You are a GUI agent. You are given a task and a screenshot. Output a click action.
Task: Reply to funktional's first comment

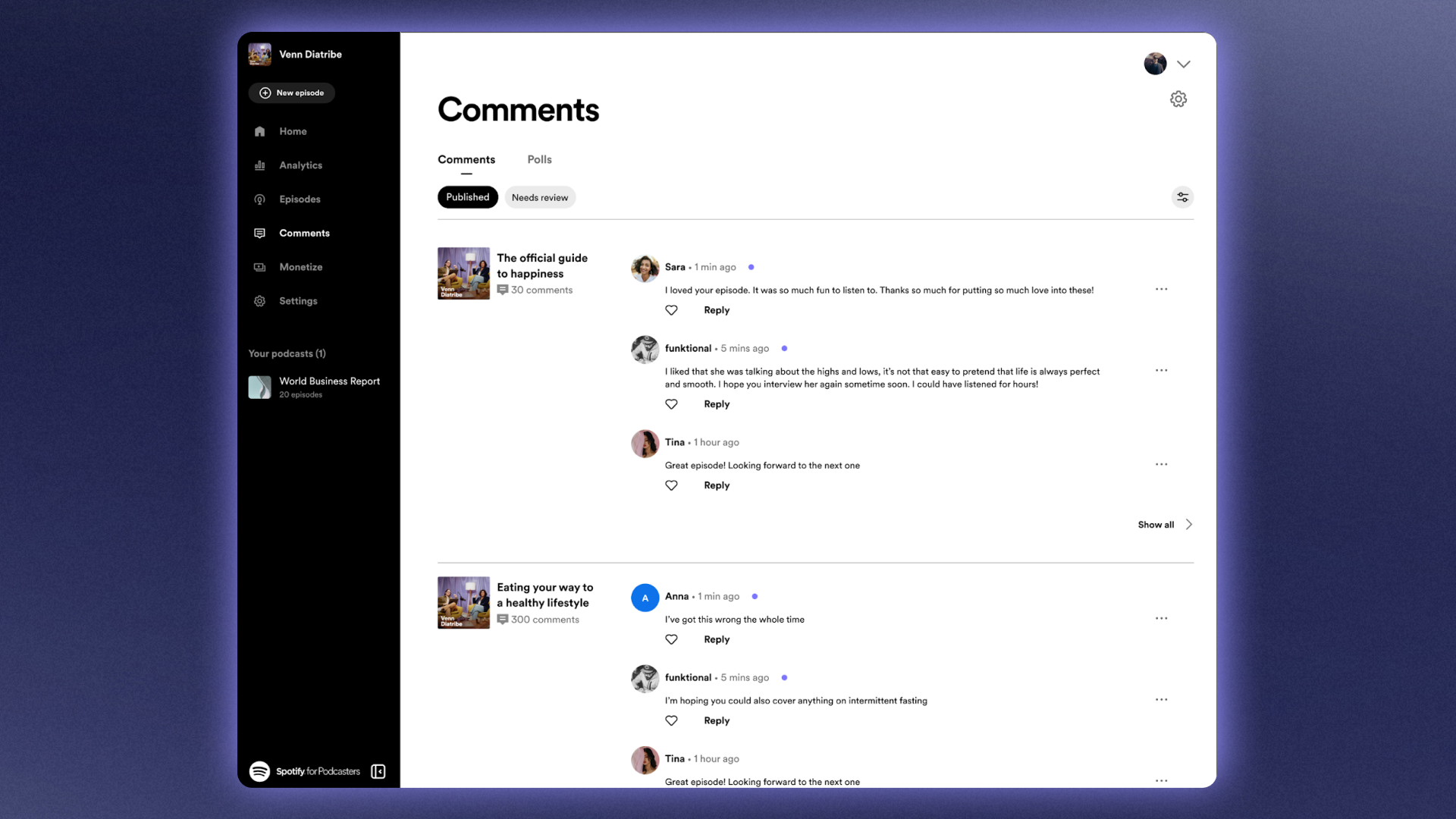point(716,404)
